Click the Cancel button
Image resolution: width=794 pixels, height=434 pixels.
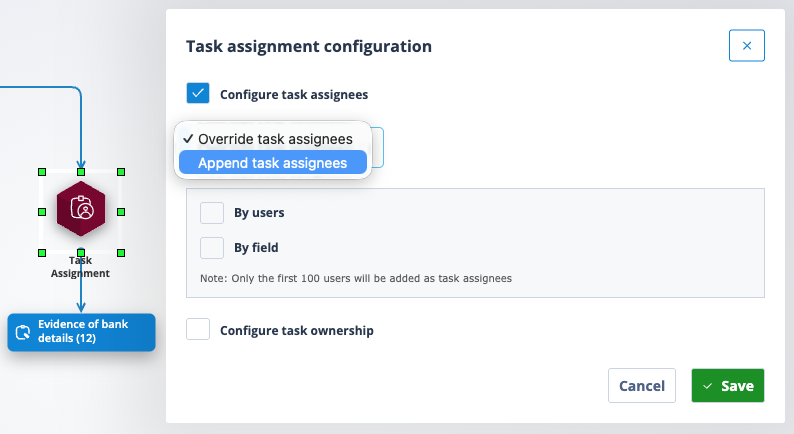pos(642,386)
